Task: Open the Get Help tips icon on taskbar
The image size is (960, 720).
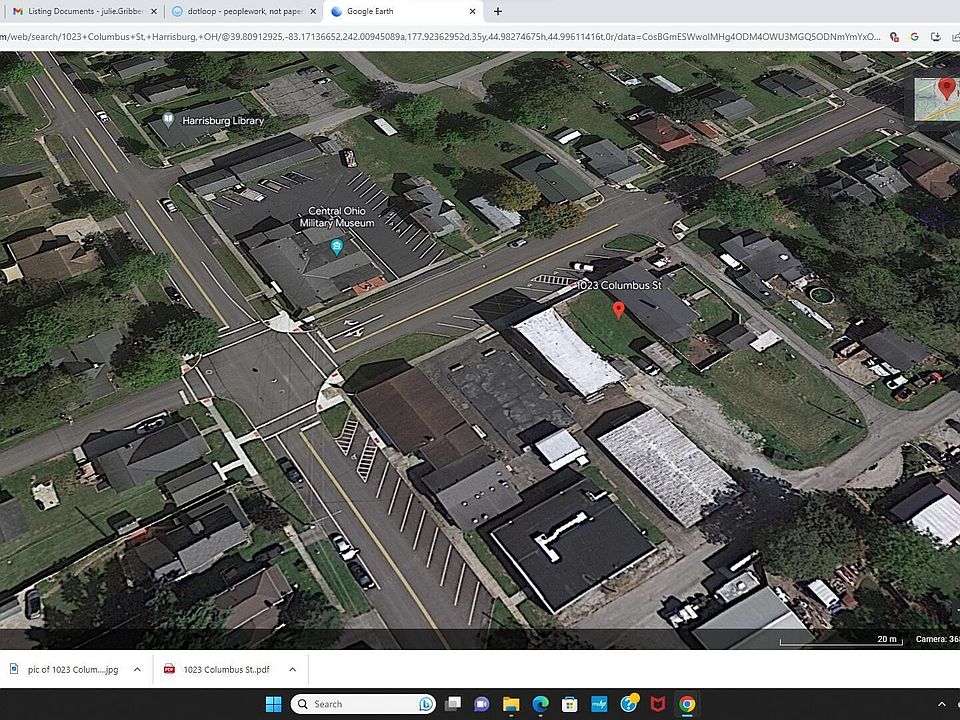Action: point(629,703)
